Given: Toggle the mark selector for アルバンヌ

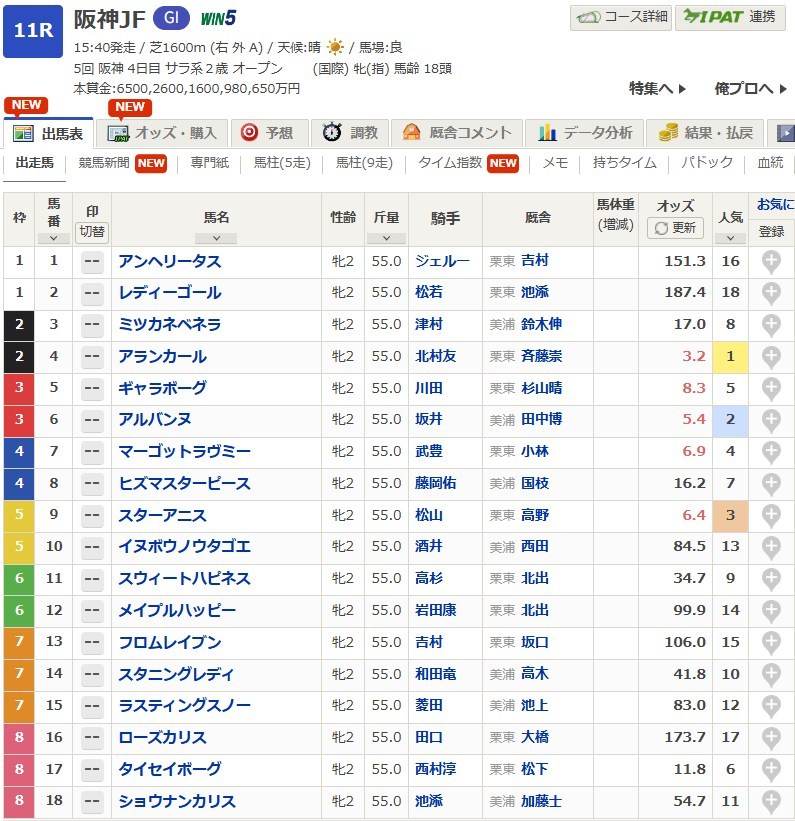Looking at the screenshot, I should point(92,420).
